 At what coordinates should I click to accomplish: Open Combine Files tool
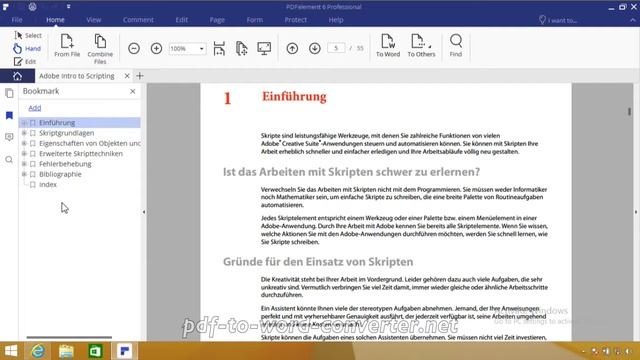(100, 49)
